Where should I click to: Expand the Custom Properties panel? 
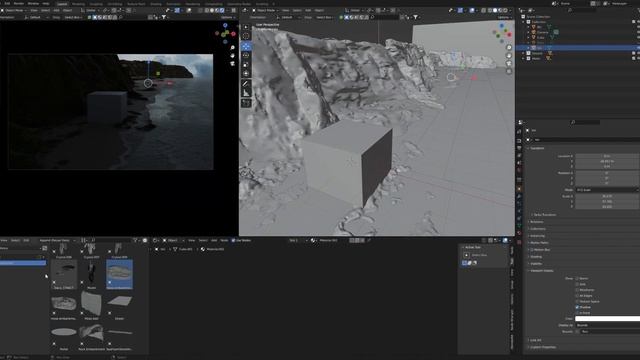[x=542, y=347]
